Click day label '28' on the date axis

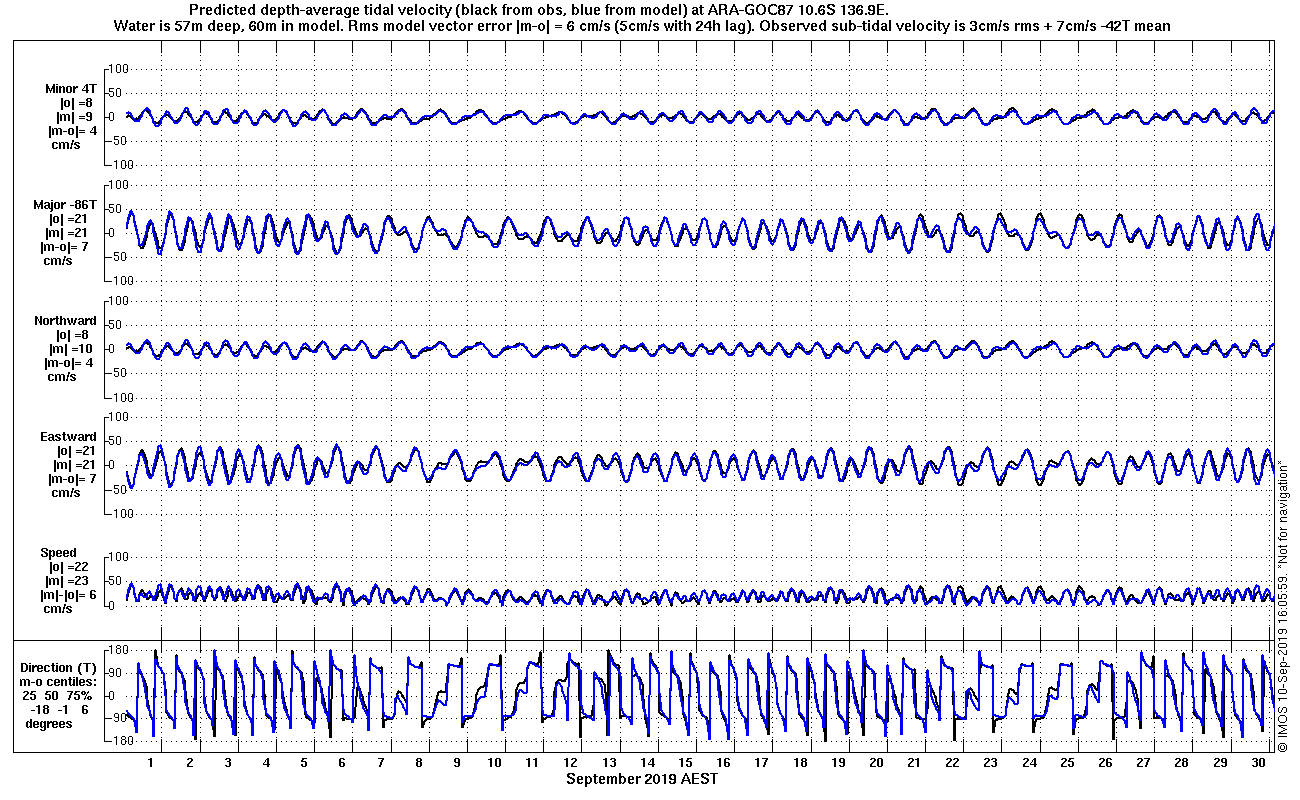[1182, 763]
